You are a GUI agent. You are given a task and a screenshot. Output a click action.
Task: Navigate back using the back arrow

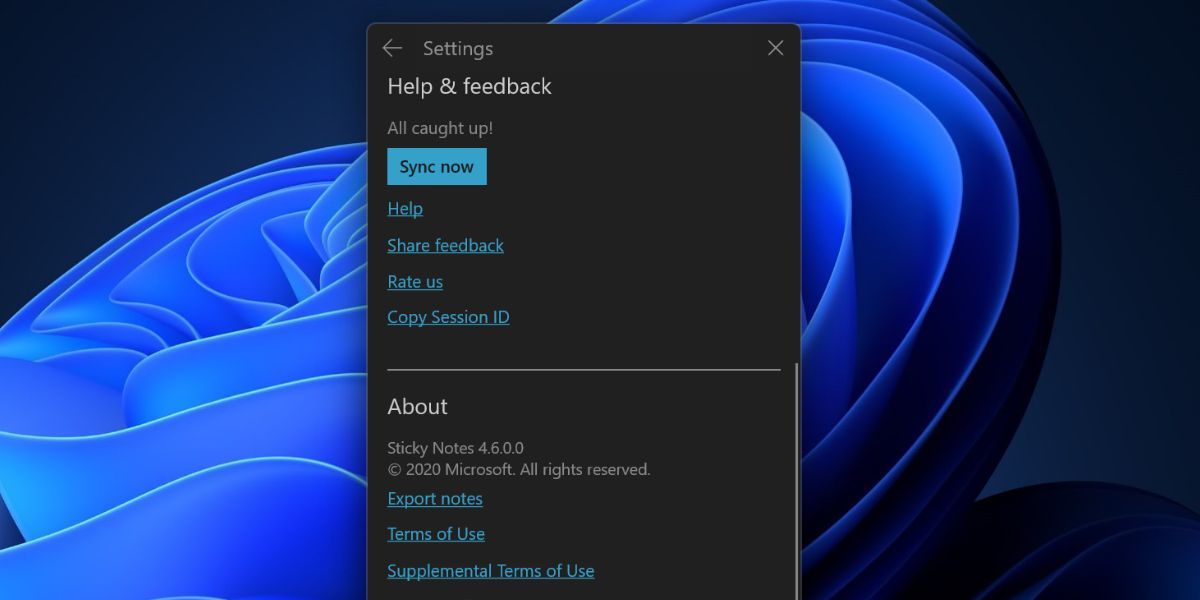(391, 47)
